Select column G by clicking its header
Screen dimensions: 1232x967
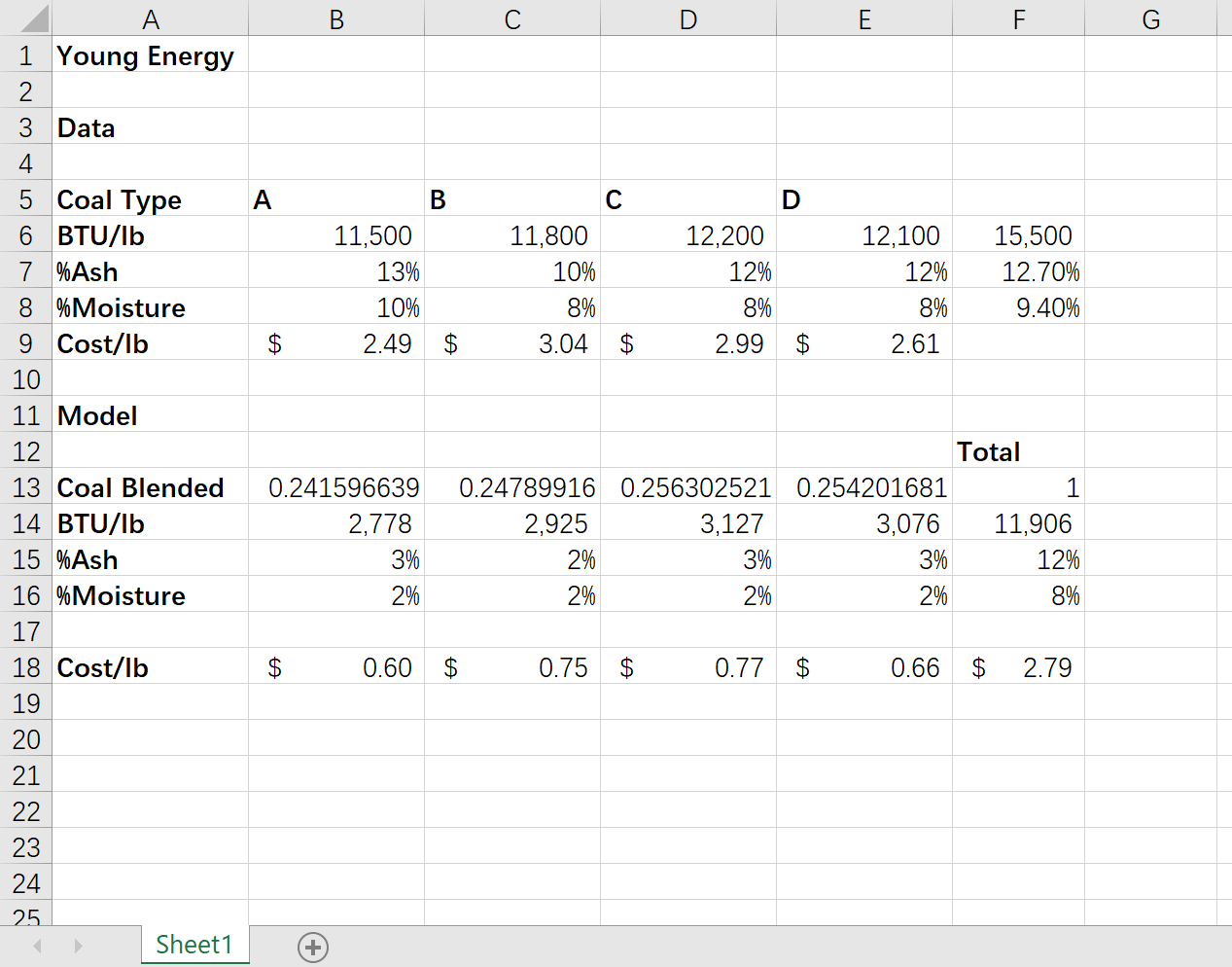pos(1151,18)
